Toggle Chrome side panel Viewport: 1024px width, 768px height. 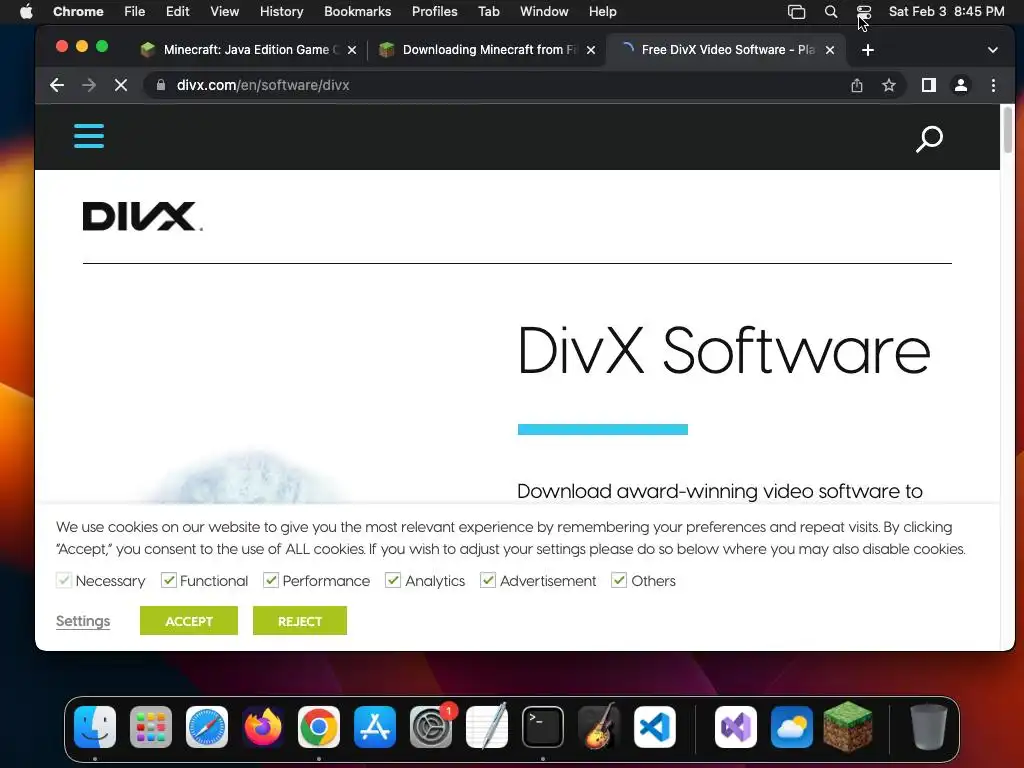pos(929,85)
